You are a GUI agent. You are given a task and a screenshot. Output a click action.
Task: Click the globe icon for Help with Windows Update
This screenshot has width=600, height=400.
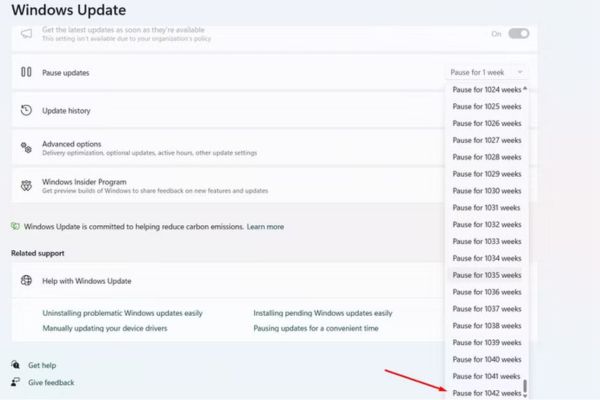(x=26, y=281)
